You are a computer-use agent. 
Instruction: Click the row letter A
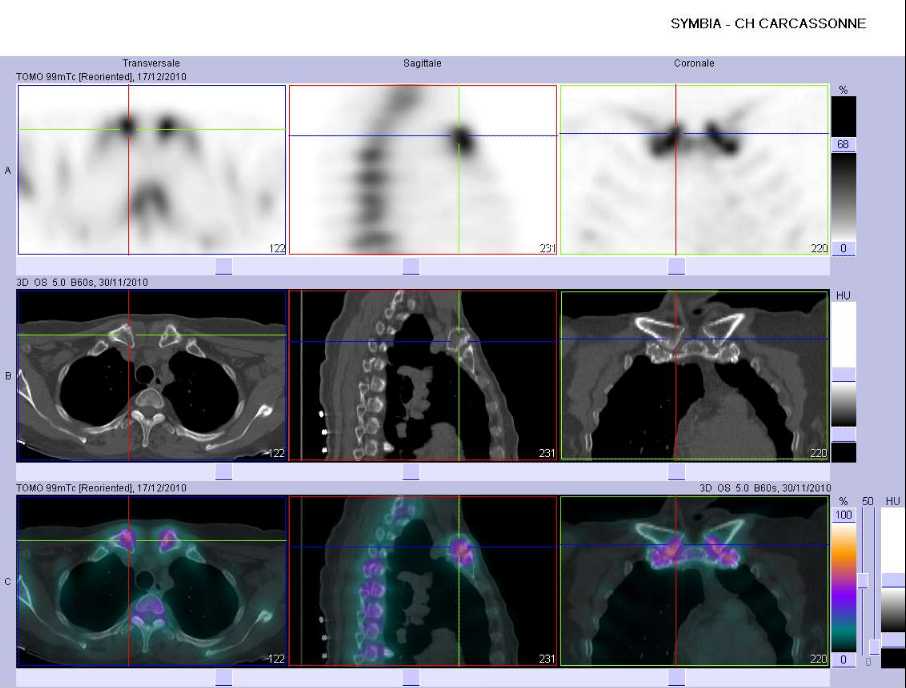[8, 170]
